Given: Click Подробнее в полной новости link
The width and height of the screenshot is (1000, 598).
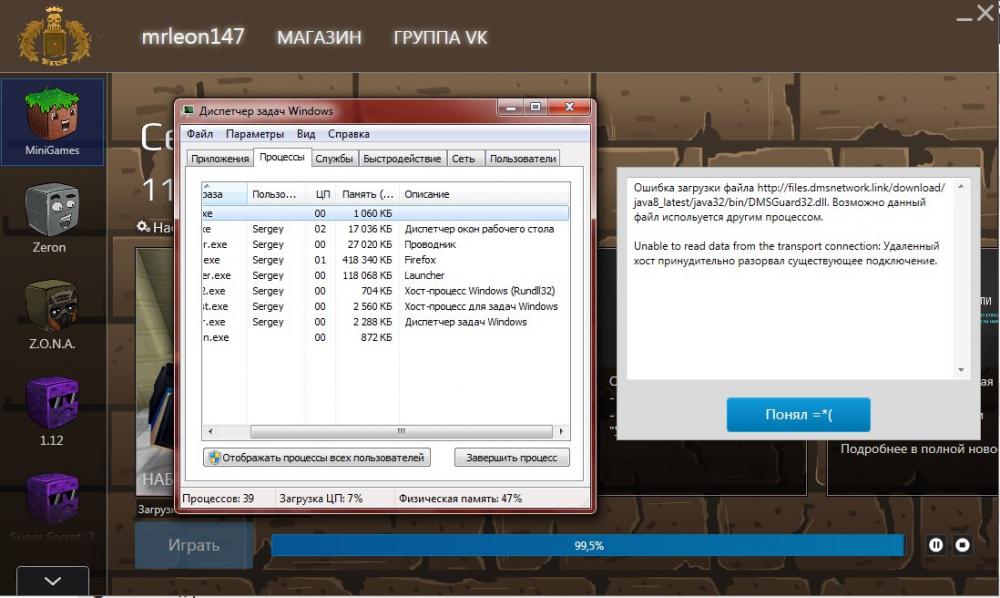Looking at the screenshot, I should click(x=919, y=449).
